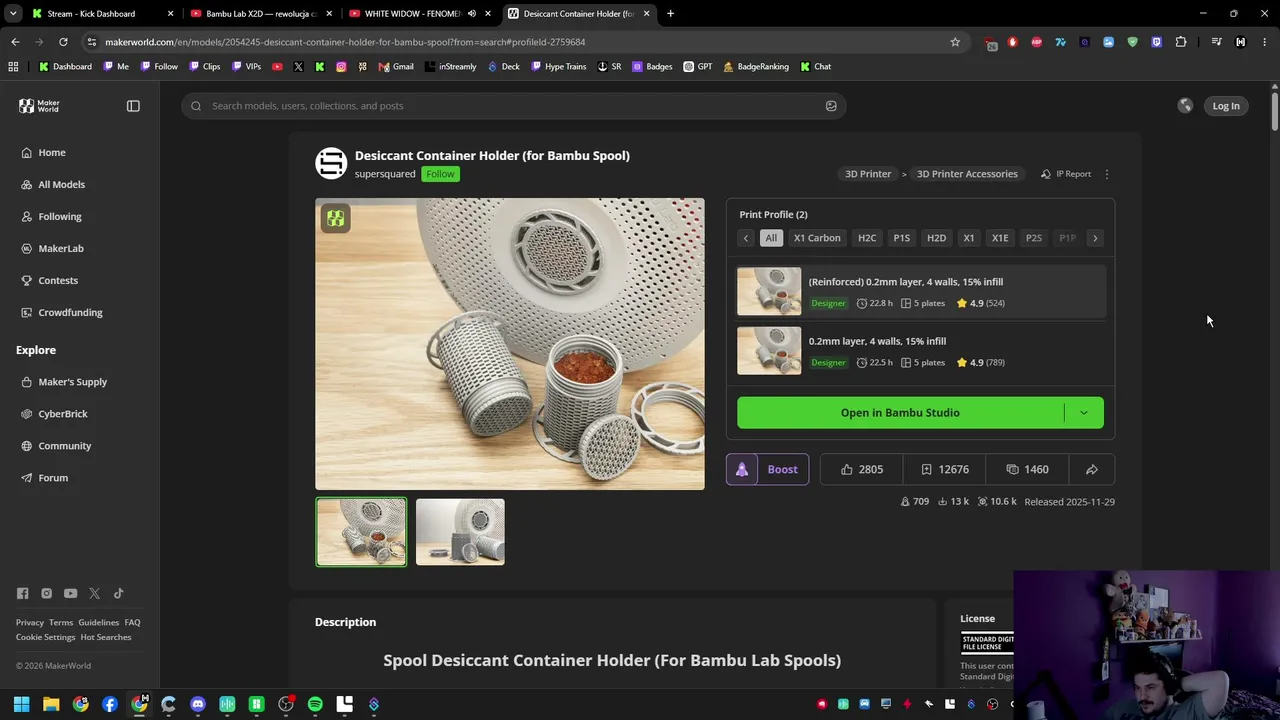Click the Boost rocket button

click(x=767, y=470)
